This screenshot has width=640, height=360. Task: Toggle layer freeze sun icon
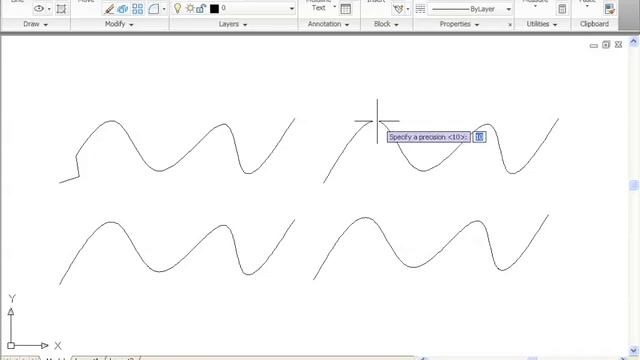190,8
